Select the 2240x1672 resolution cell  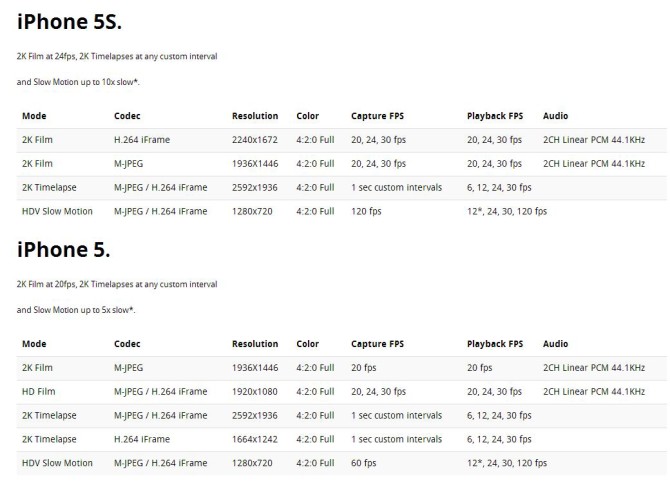(x=255, y=140)
